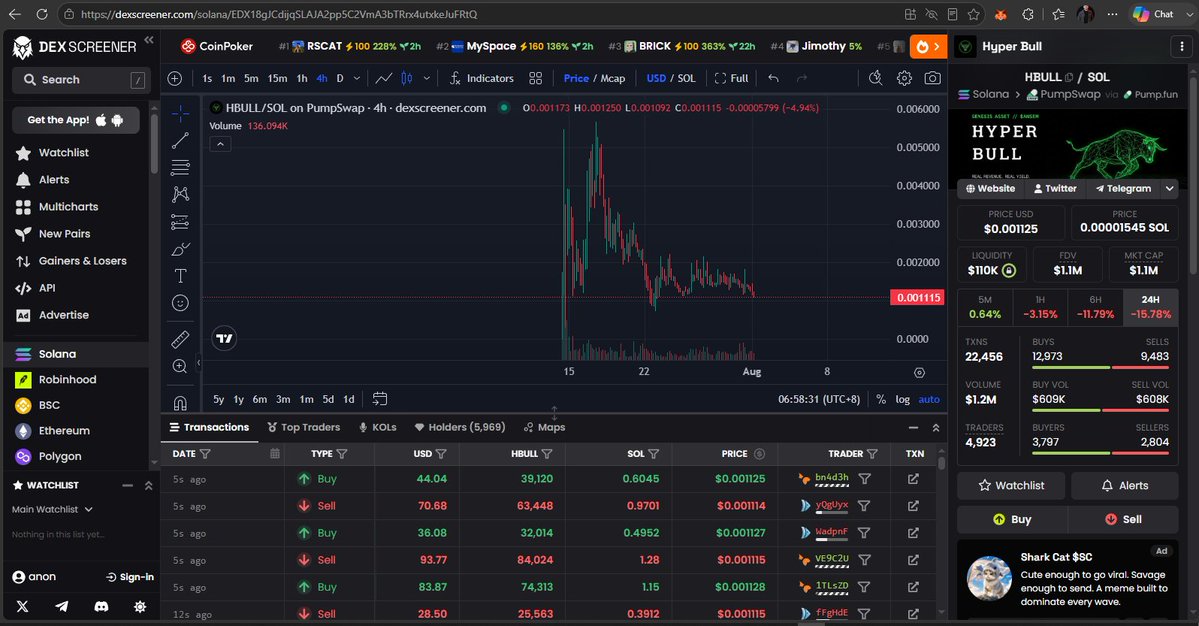Click the green Buy button
The image size is (1199, 626).
tap(1012, 519)
